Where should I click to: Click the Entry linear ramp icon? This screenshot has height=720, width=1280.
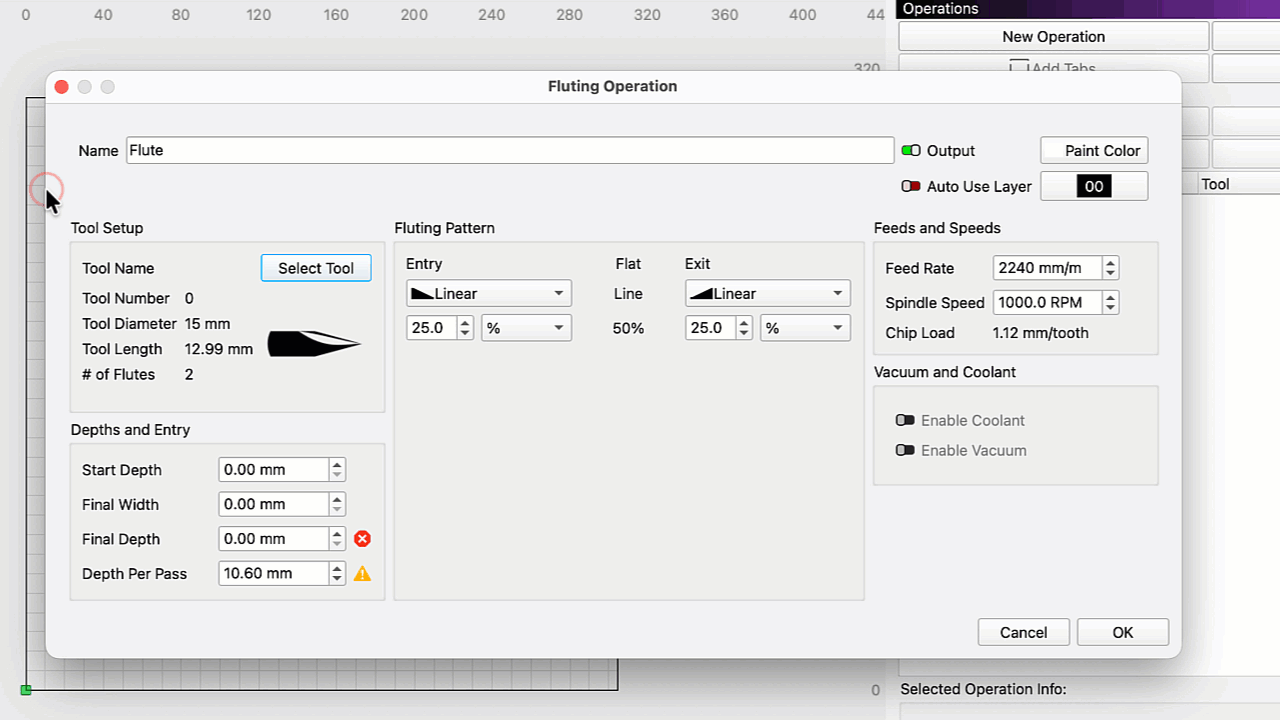pos(423,294)
